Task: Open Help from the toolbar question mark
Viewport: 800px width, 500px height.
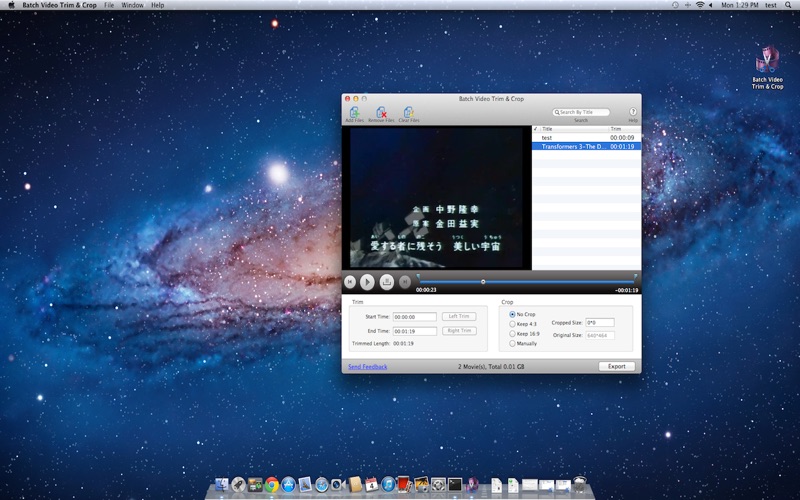Action: [x=633, y=112]
